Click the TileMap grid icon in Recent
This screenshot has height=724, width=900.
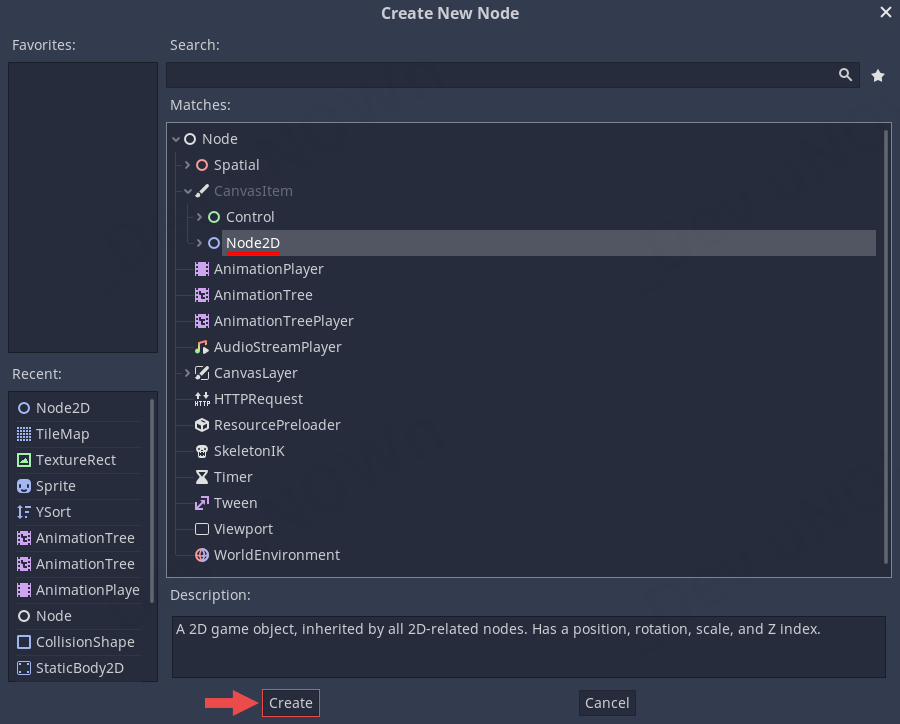(x=24, y=434)
